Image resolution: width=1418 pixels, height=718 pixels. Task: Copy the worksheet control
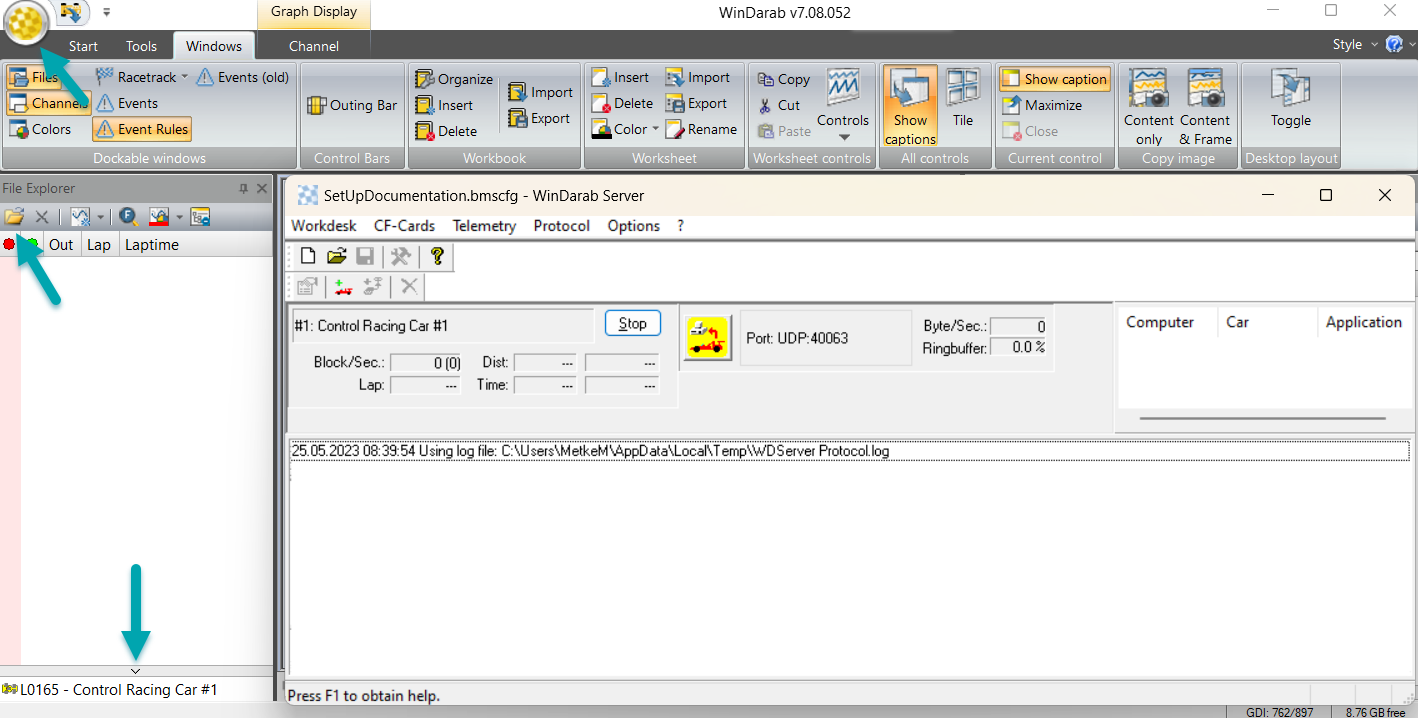point(783,79)
